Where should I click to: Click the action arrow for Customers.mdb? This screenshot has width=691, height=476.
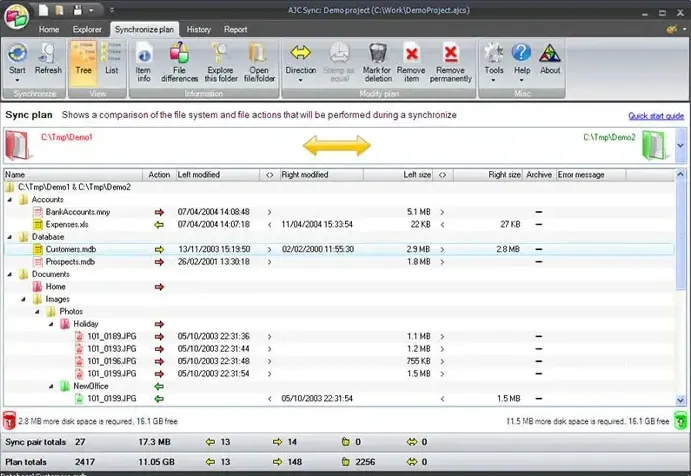click(x=159, y=249)
